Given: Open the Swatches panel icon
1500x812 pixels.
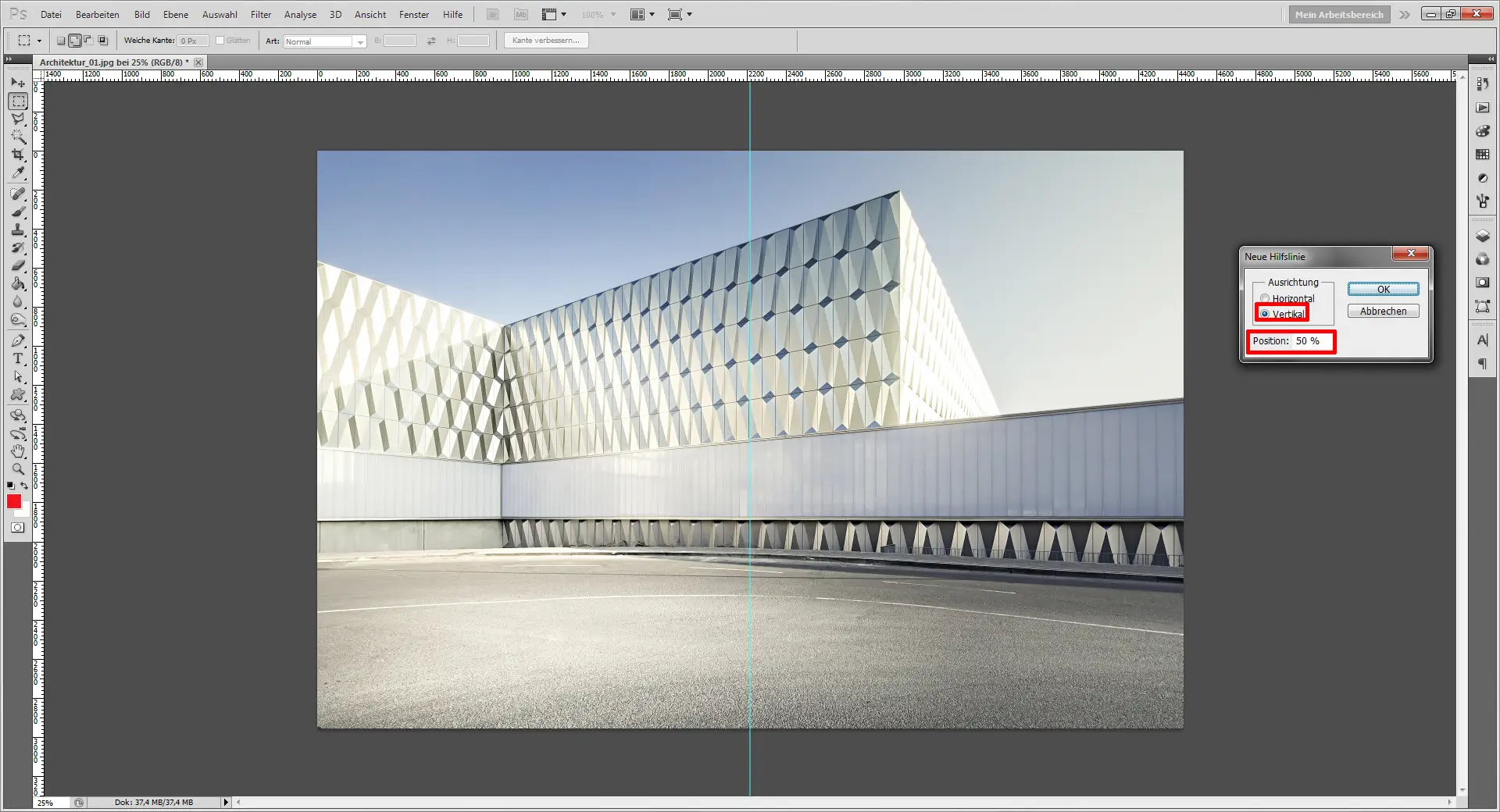Looking at the screenshot, I should 1482,155.
